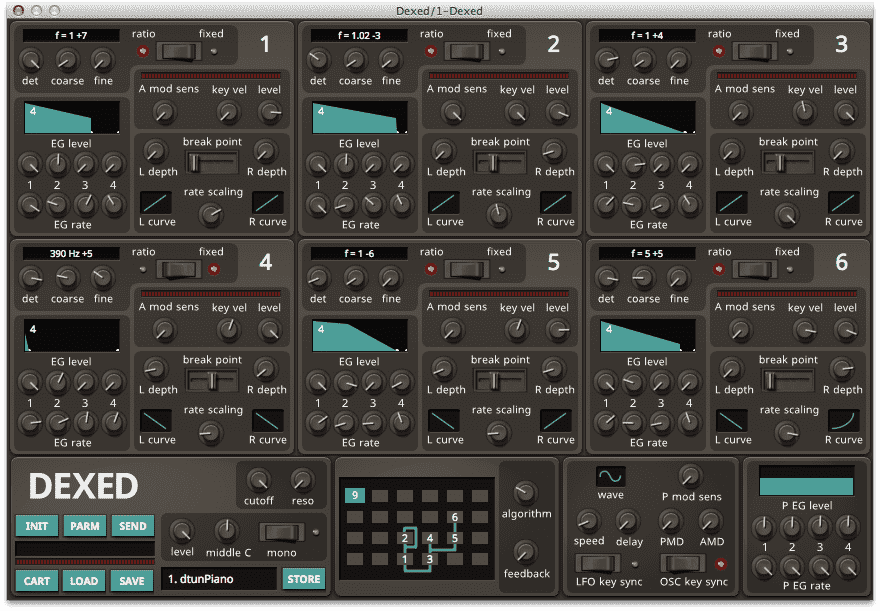Click the algorithm knob
This screenshot has height=611, width=880.
click(525, 493)
